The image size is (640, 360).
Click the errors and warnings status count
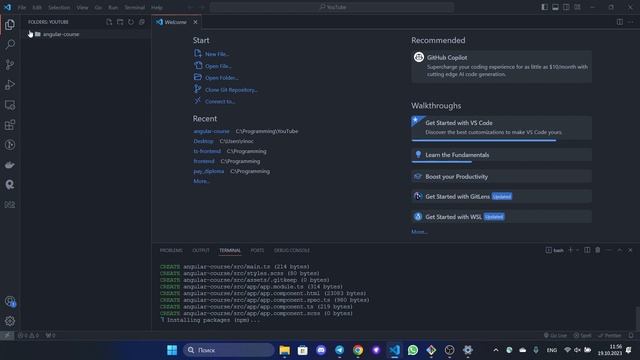(x=28, y=336)
